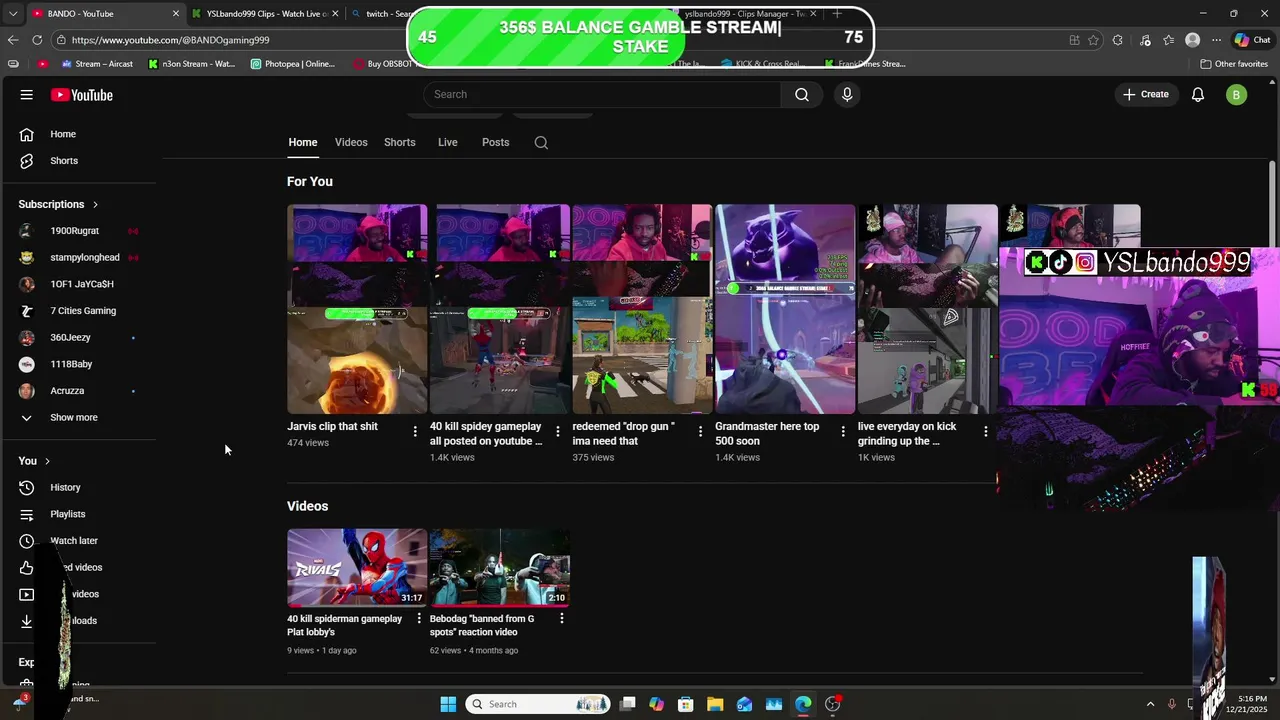
Task: Switch to channel Live tab
Action: [448, 142]
